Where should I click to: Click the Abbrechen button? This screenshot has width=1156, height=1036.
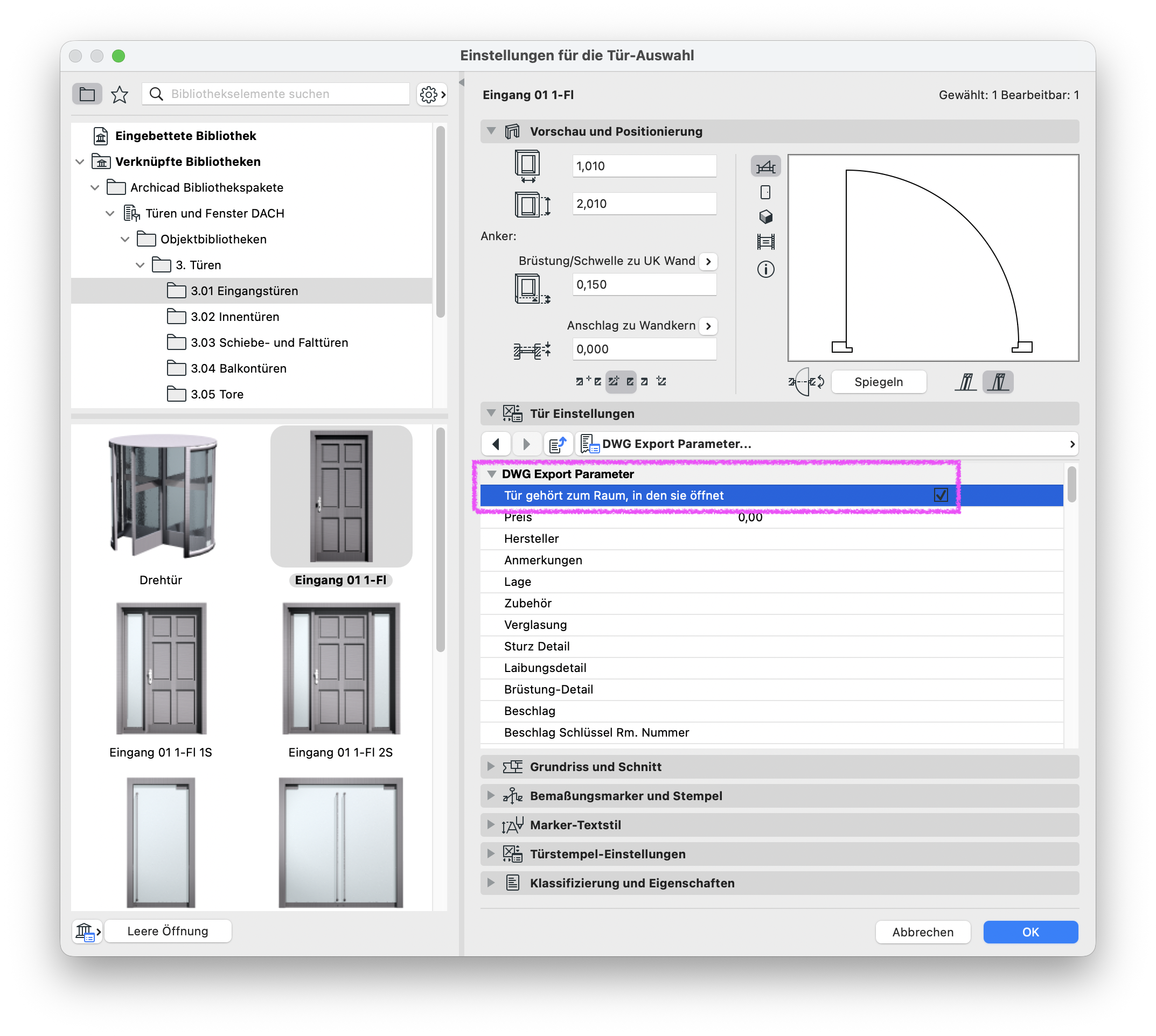(923, 933)
